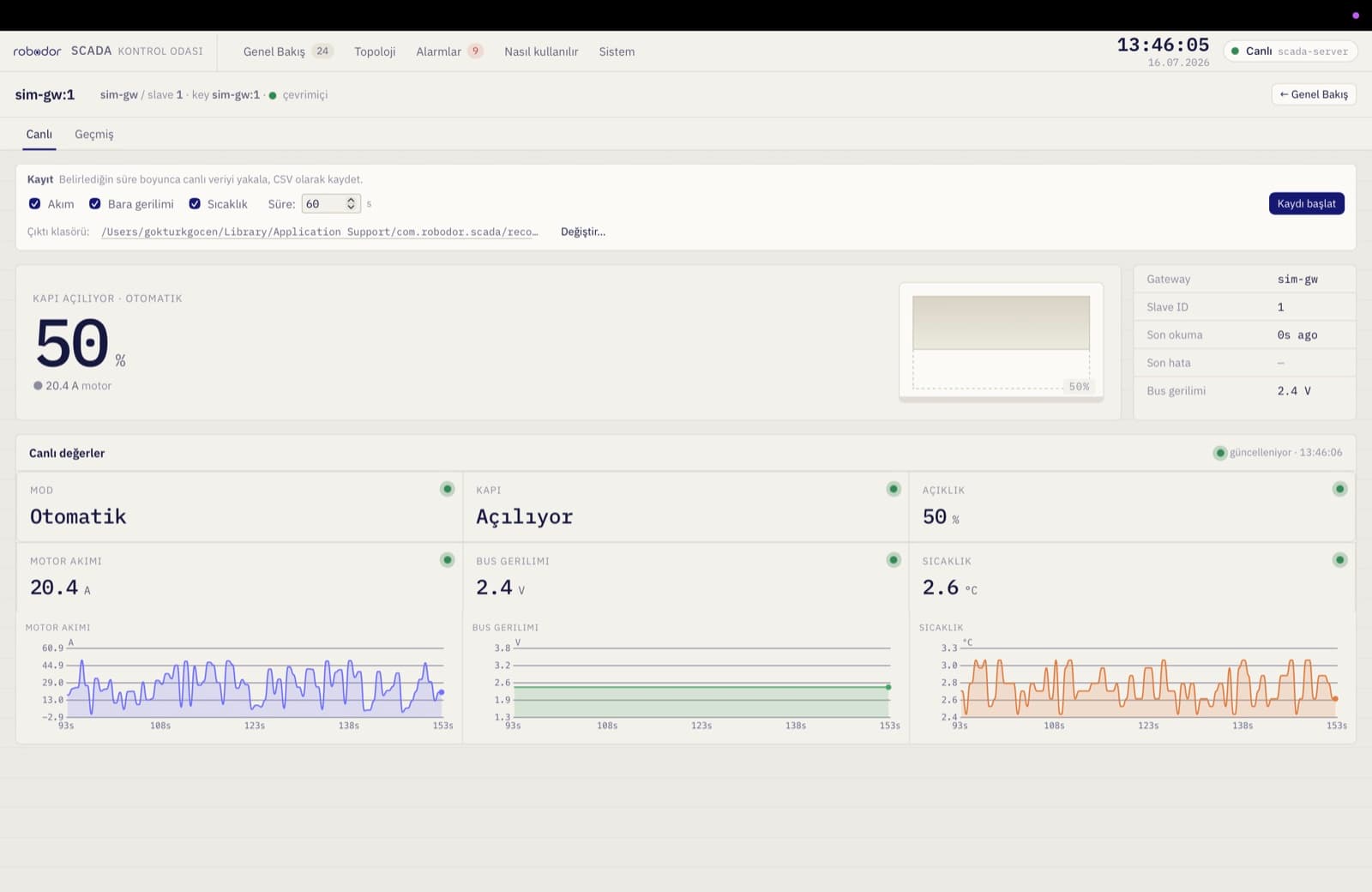The width and height of the screenshot is (1372, 892).
Task: Click the Sıcaklık line chart
Action: coord(1149,682)
